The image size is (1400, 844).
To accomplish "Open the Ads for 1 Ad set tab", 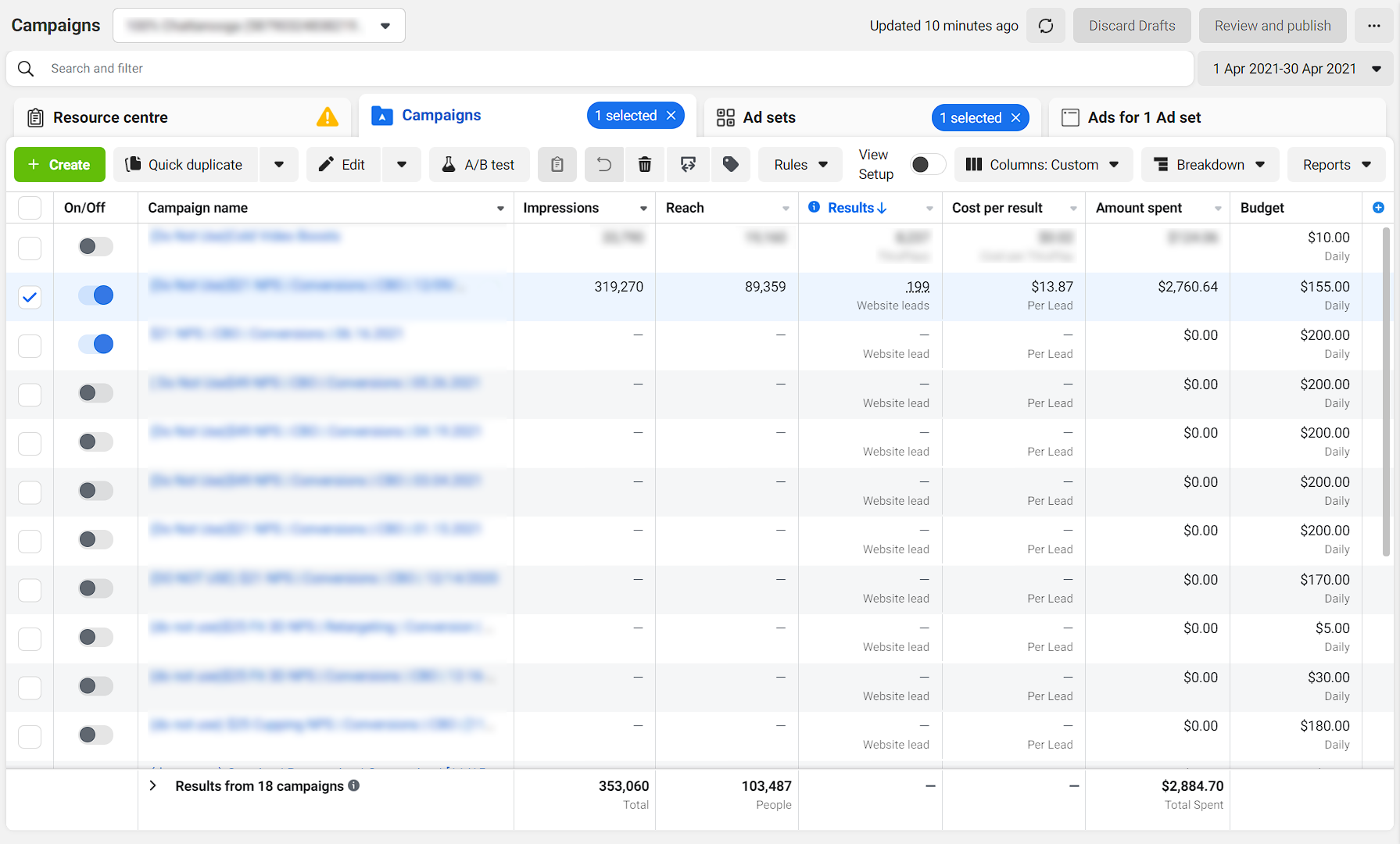I will (1143, 117).
